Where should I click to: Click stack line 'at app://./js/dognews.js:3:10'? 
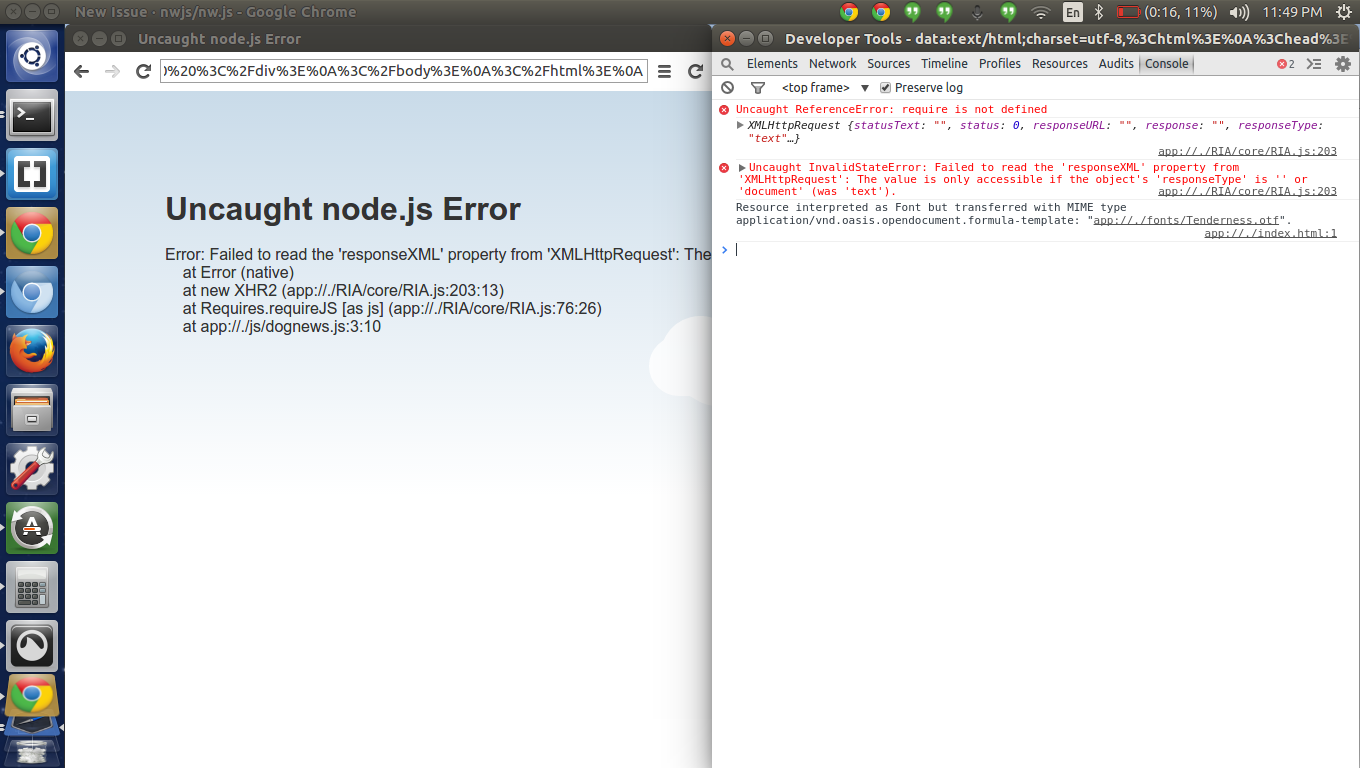tap(282, 327)
